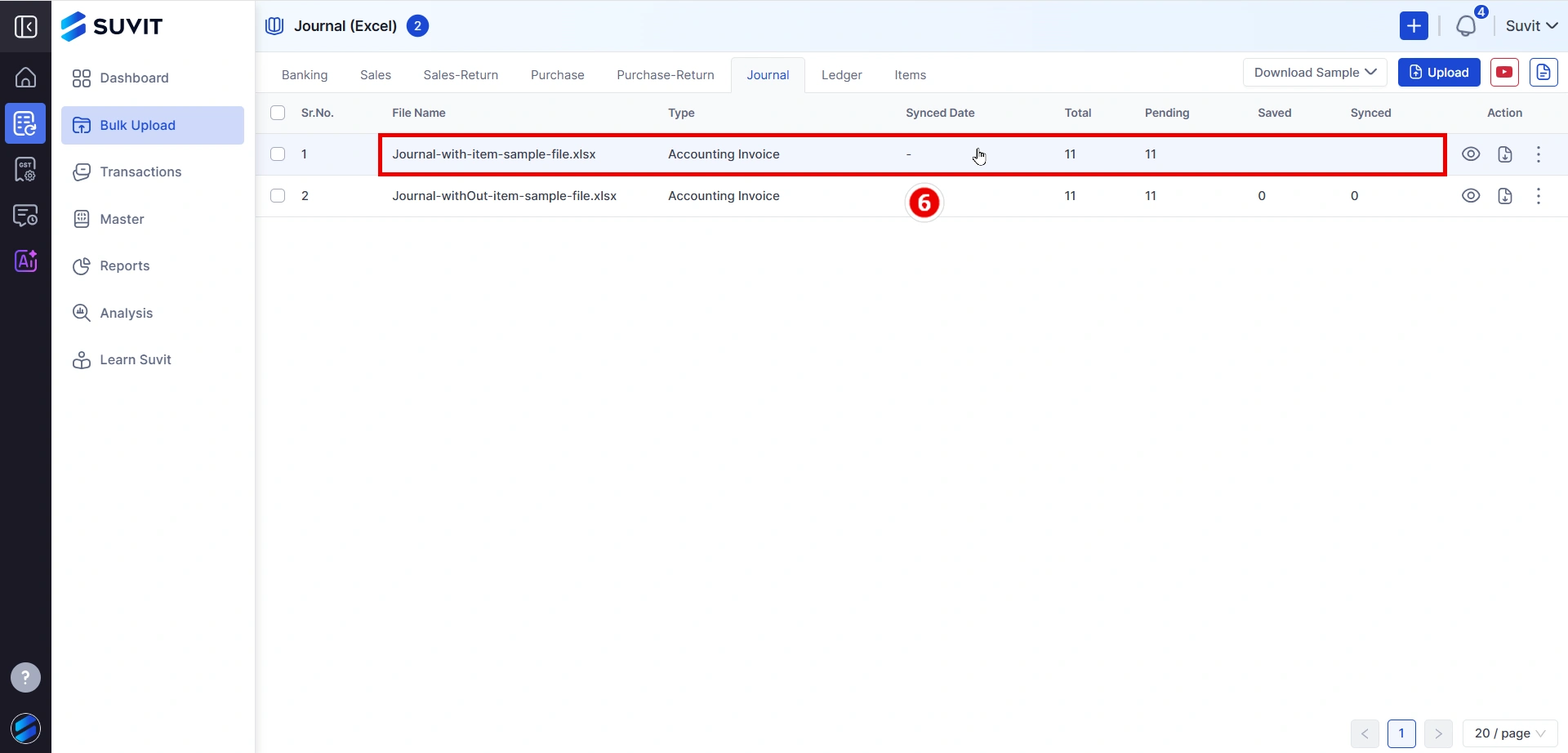Switch to the Purchase-Return tab
The height and width of the screenshot is (753, 1568).
click(x=666, y=75)
